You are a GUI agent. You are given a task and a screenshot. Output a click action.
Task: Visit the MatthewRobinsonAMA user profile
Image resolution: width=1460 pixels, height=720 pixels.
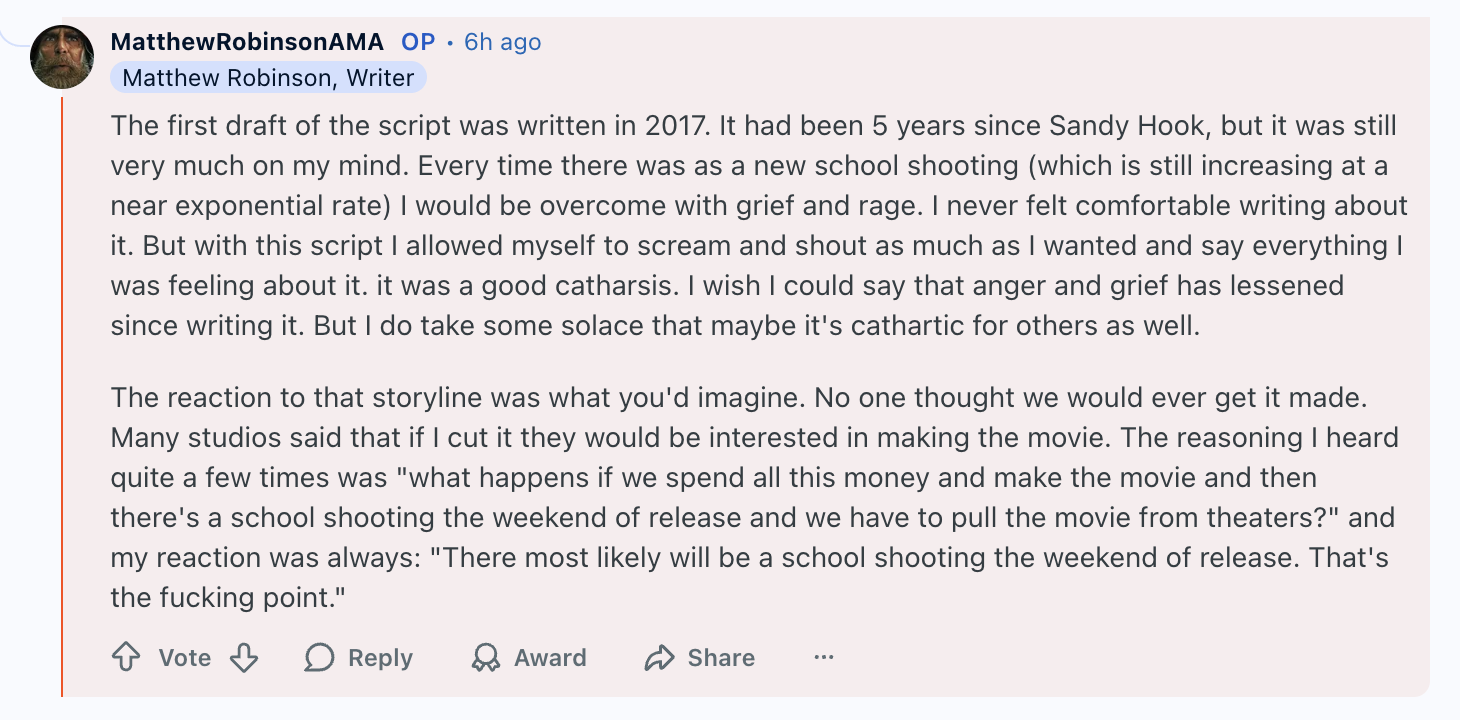(x=247, y=42)
